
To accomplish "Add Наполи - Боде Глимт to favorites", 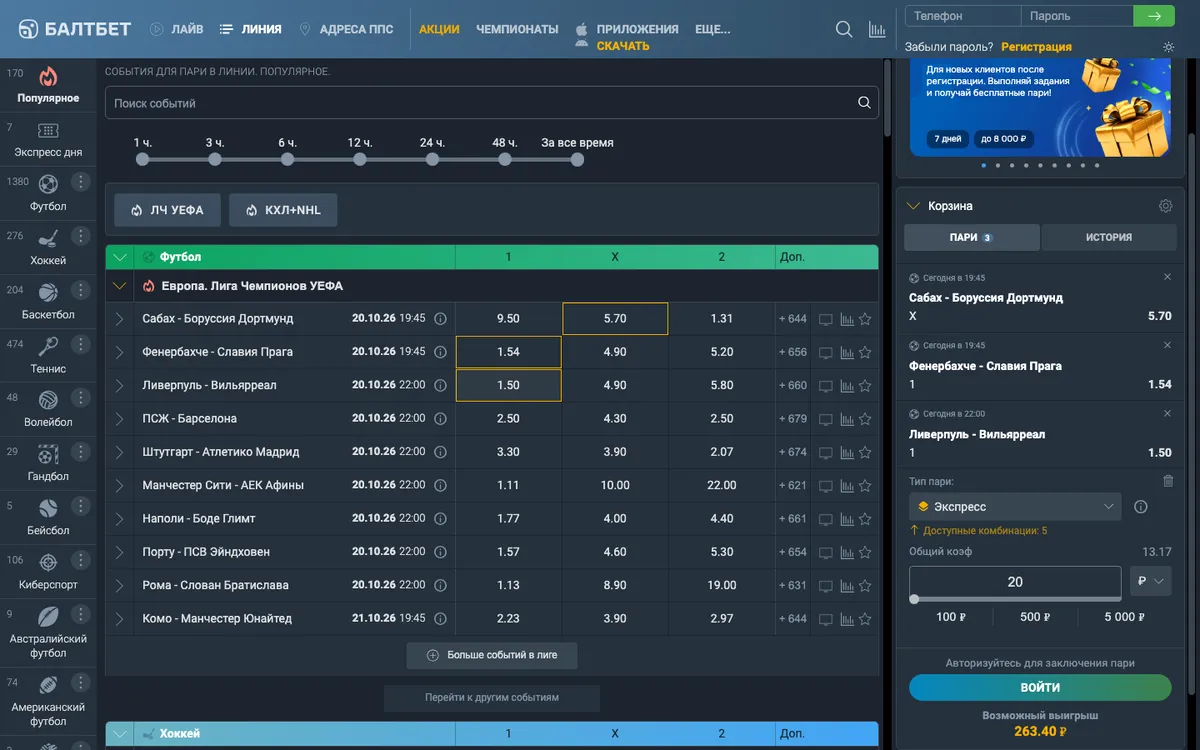I will [865, 519].
